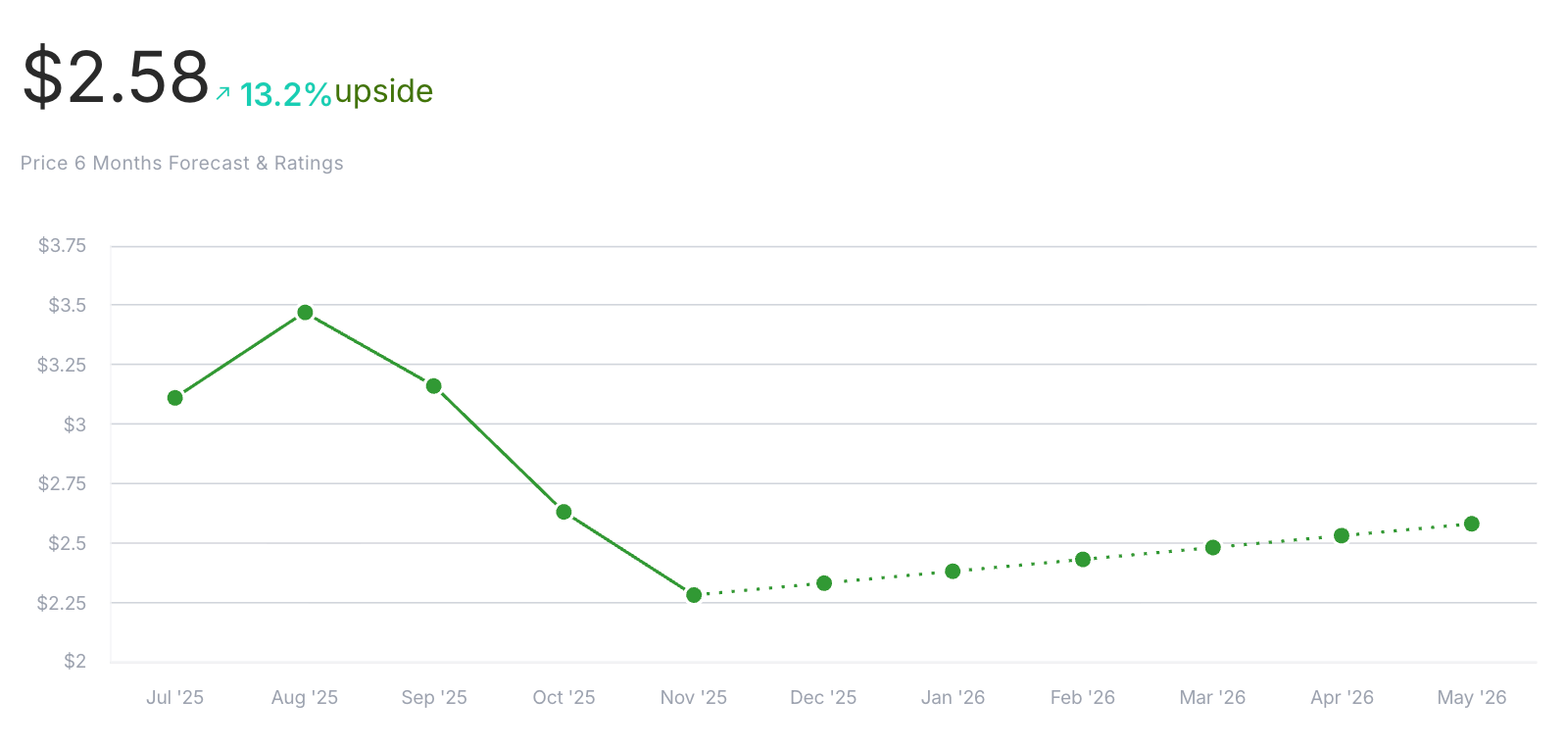The height and width of the screenshot is (749, 1568).
Task: Click the Oct '25 chart data point
Action: [563, 512]
